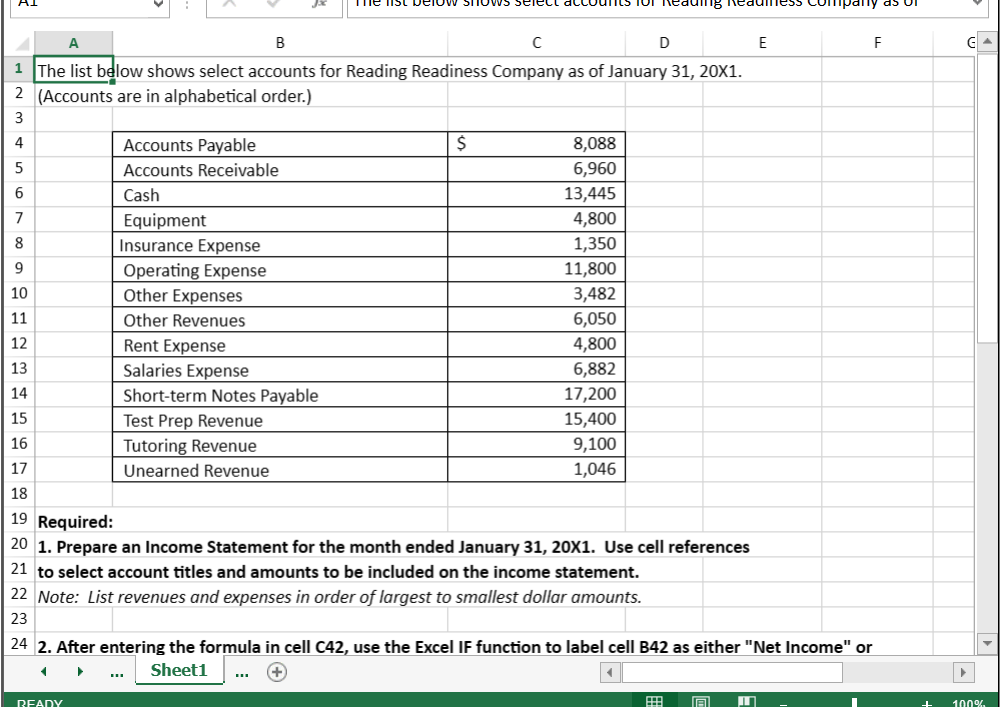Image resolution: width=1002 pixels, height=707 pixels.
Task: Click the sheet navigation forward arrow
Action: click(x=80, y=671)
